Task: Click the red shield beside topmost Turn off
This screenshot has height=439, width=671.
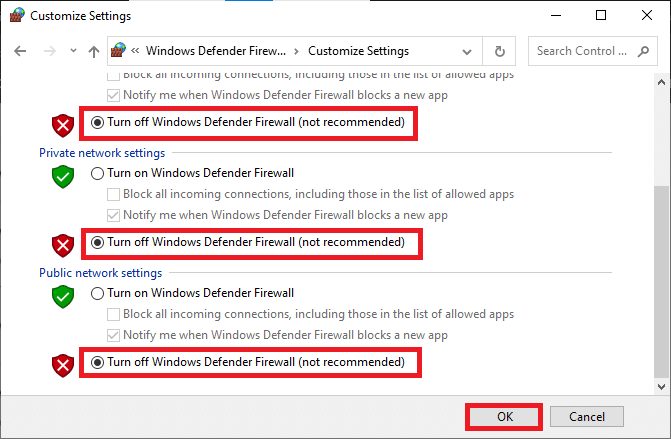Action: tap(63, 125)
